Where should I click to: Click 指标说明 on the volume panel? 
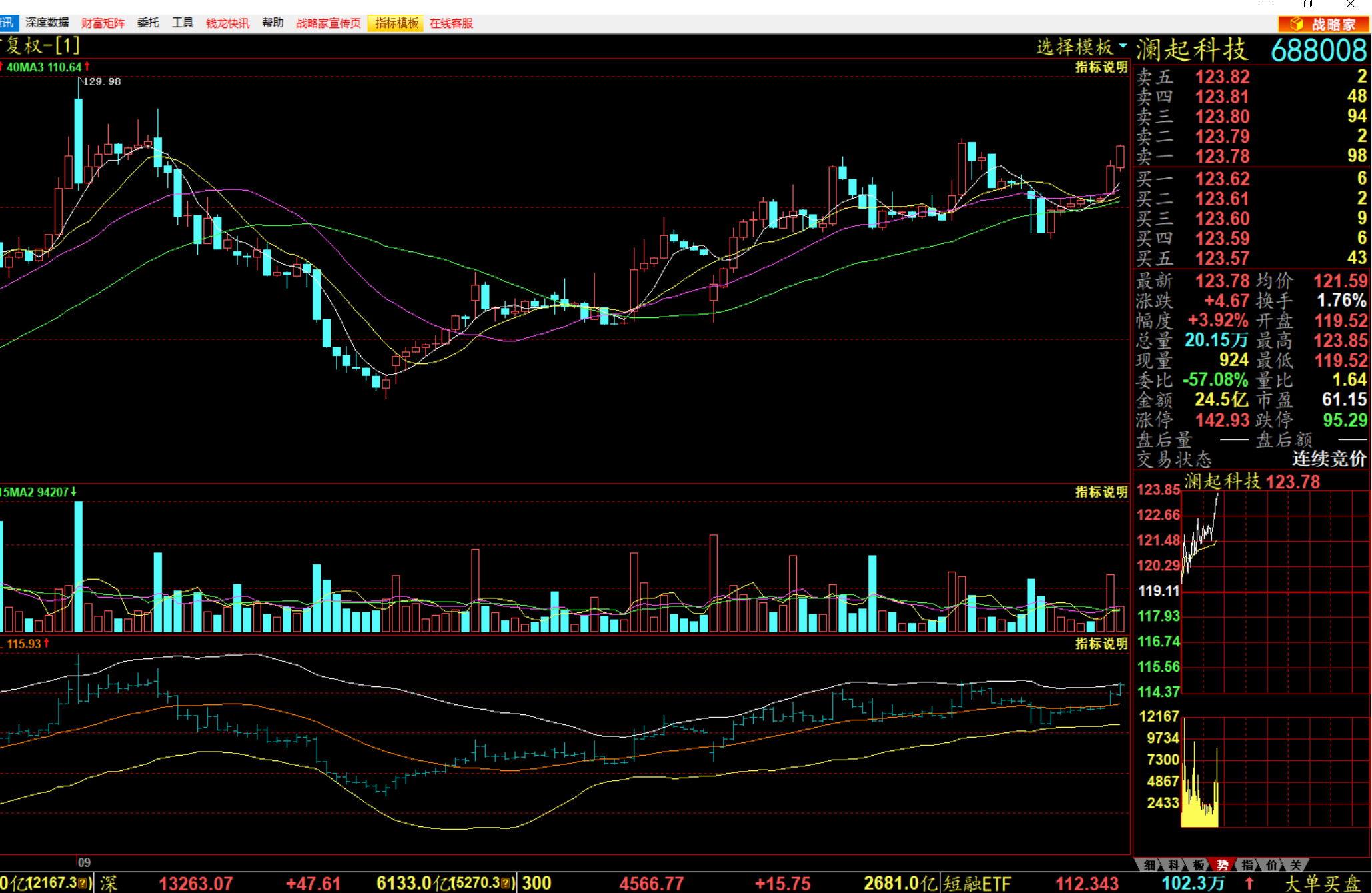[1101, 492]
